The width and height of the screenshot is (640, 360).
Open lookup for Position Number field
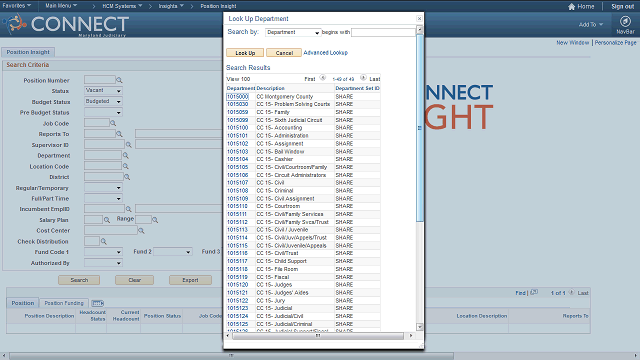click(119, 80)
